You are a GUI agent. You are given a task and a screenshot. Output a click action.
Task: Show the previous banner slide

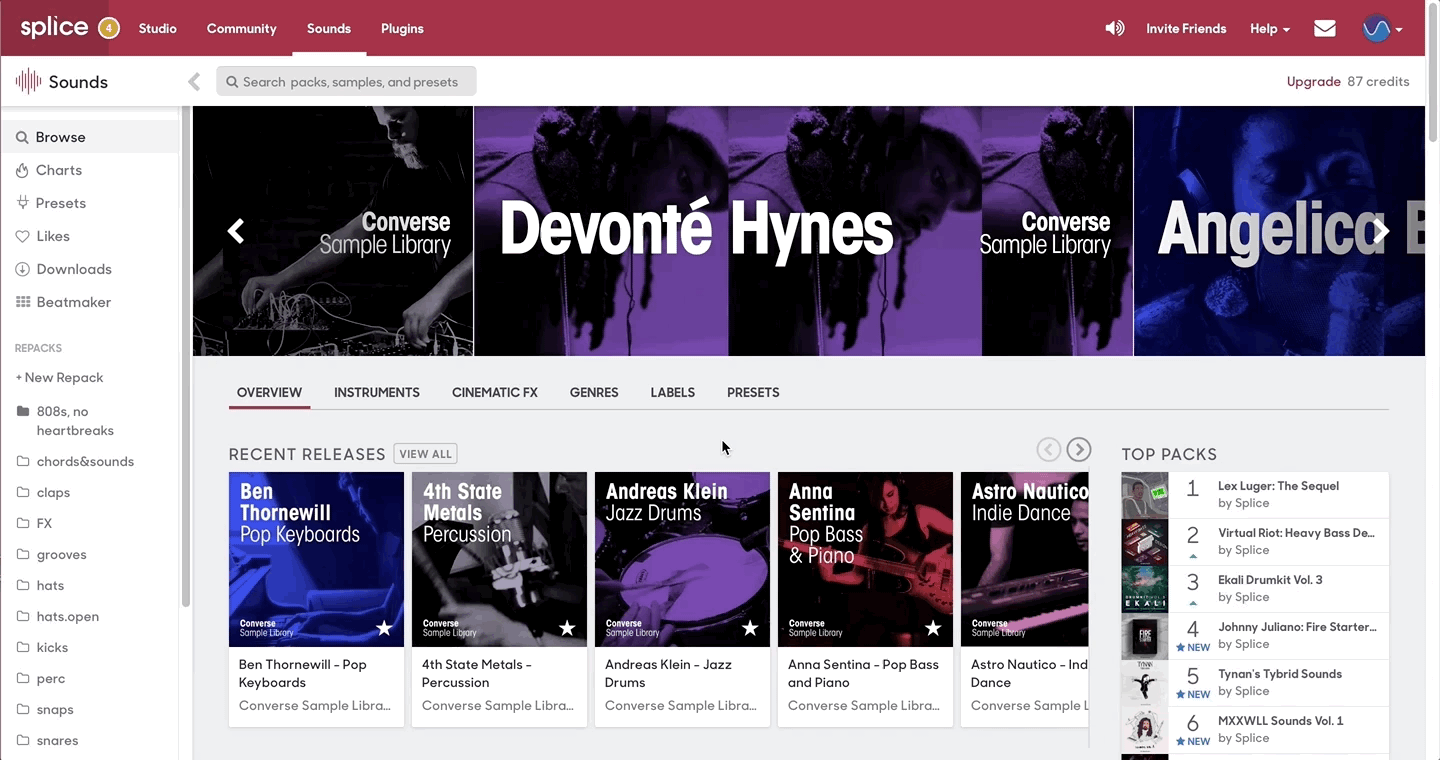pos(236,231)
